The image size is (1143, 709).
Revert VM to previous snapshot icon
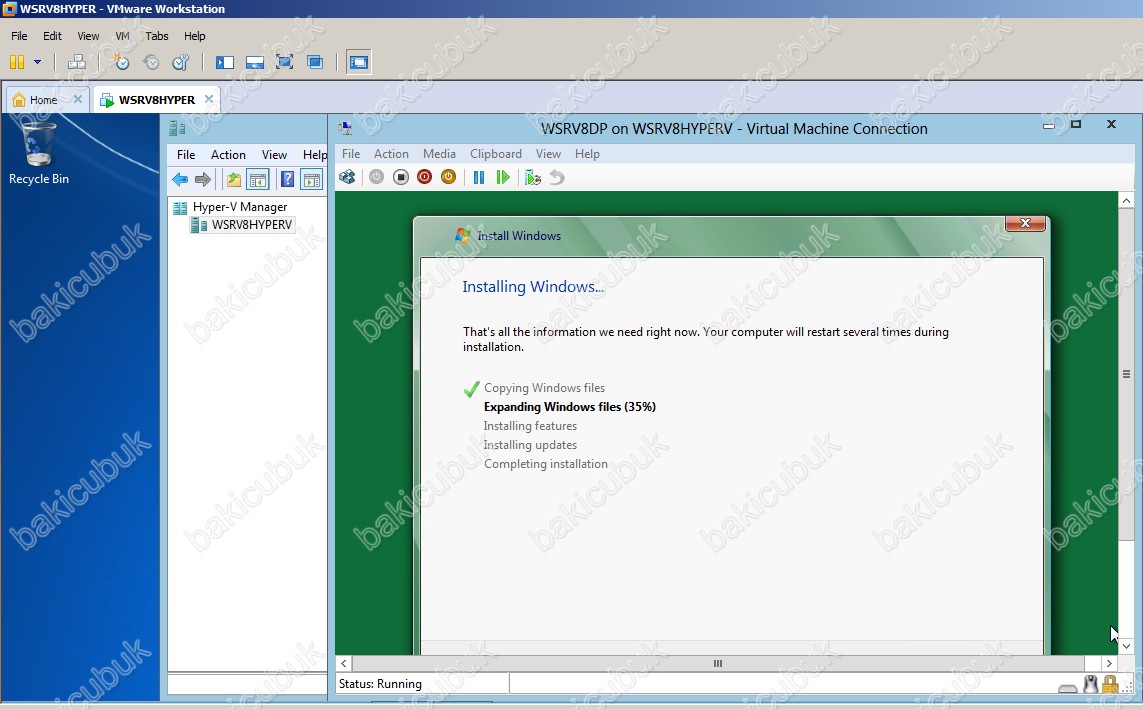click(151, 63)
